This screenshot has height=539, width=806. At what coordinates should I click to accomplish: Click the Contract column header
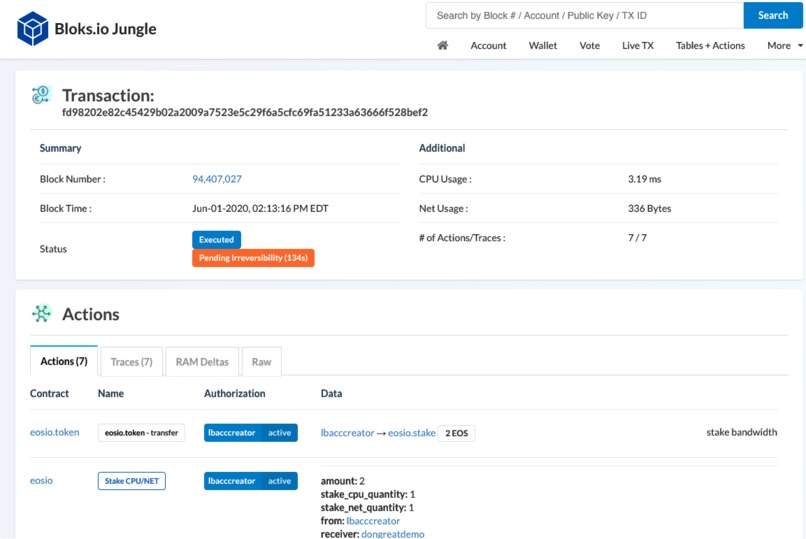49,393
